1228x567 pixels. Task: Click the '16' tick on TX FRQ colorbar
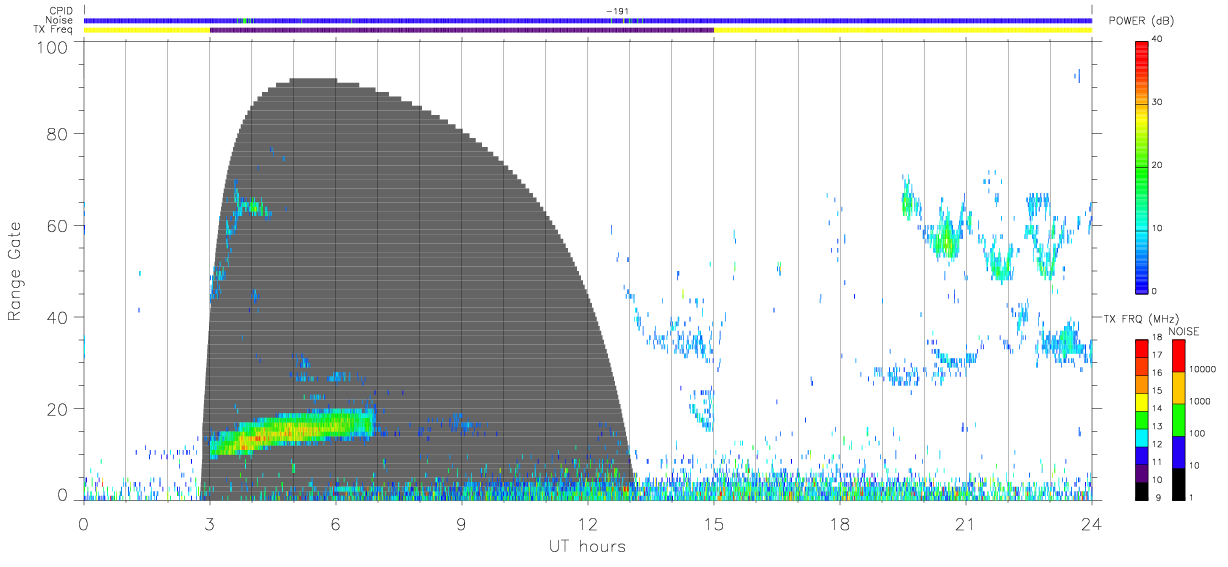pyautogui.click(x=1158, y=372)
